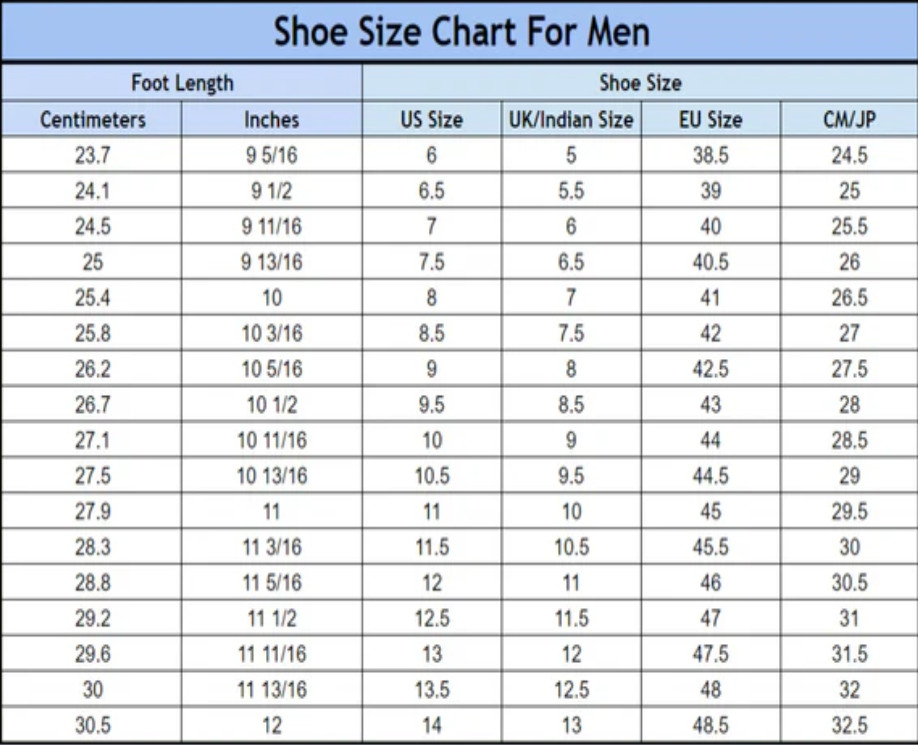The image size is (918, 745).
Task: Click the 10 1/2 inches cell
Action: (x=271, y=405)
